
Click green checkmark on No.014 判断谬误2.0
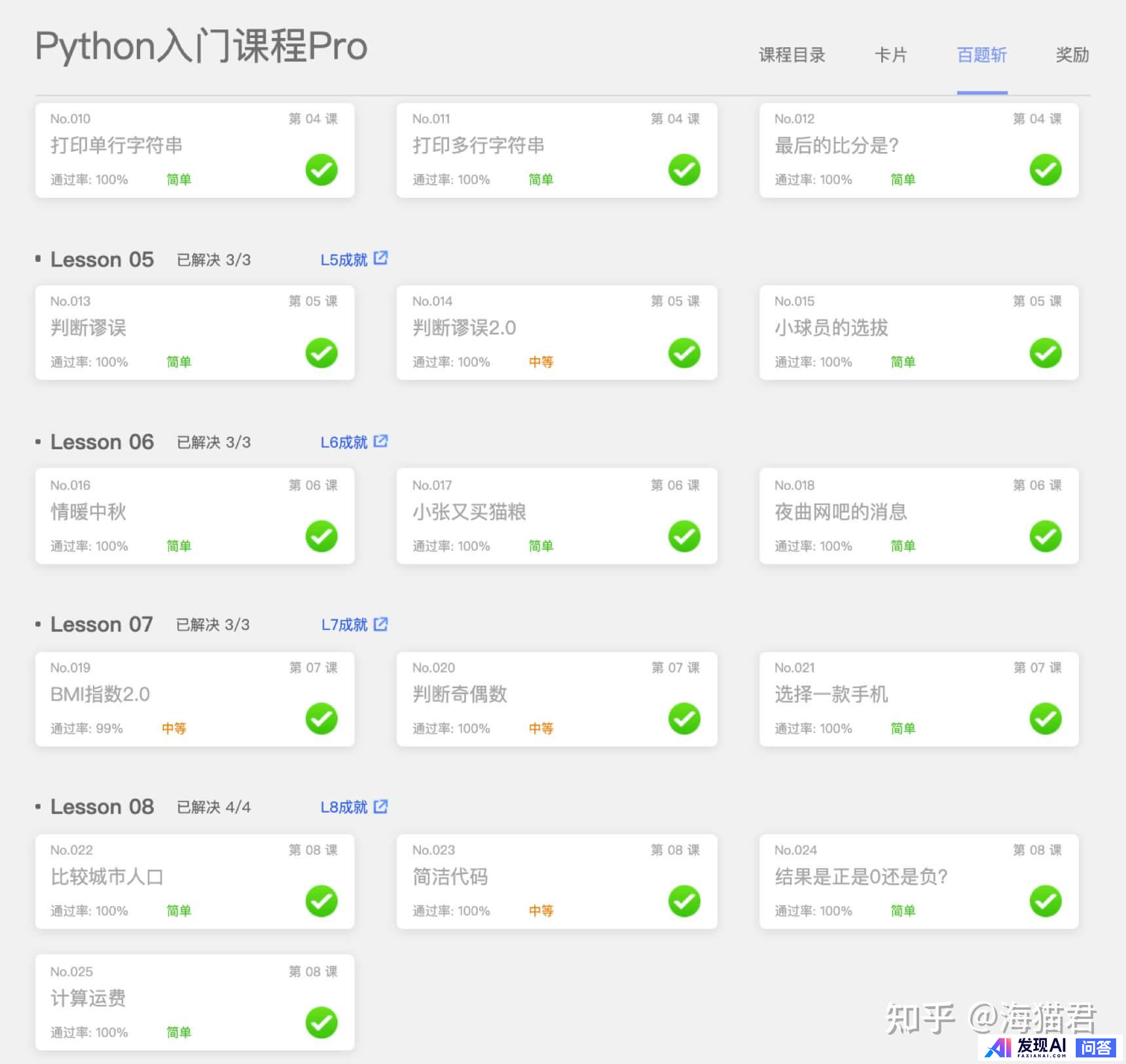[684, 353]
